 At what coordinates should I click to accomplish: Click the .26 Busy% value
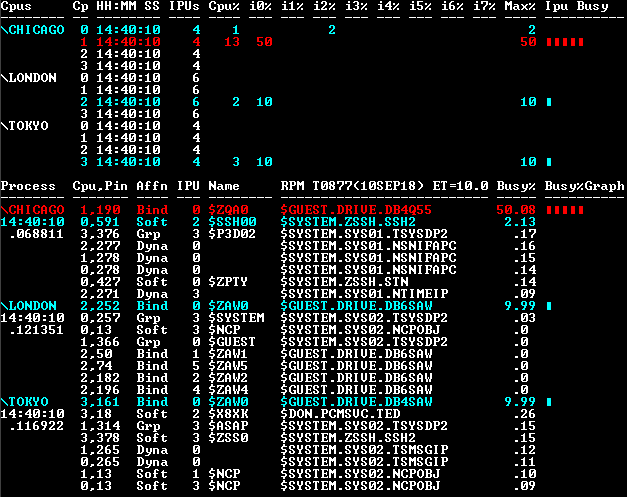tap(524, 414)
